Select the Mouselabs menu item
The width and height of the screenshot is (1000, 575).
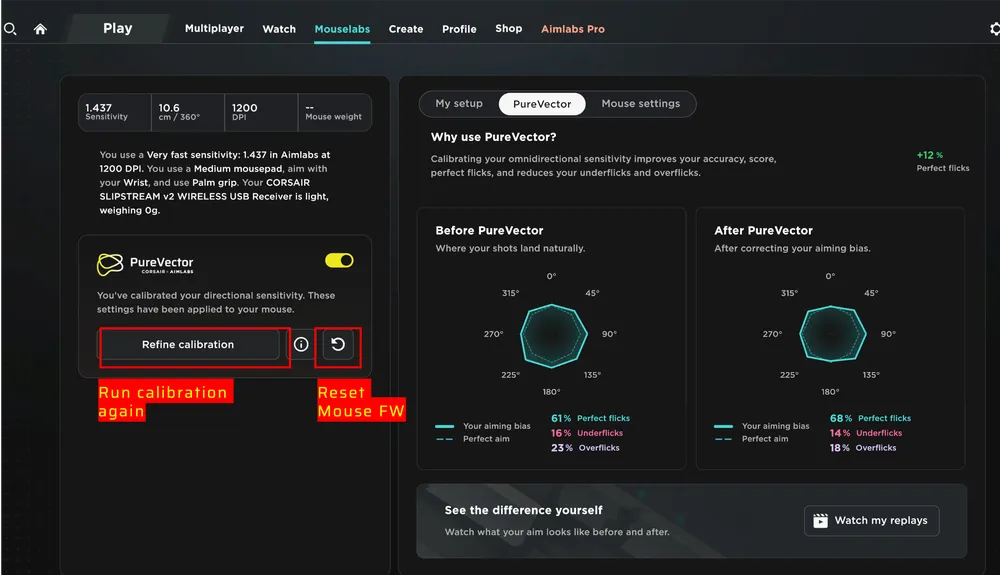(342, 29)
